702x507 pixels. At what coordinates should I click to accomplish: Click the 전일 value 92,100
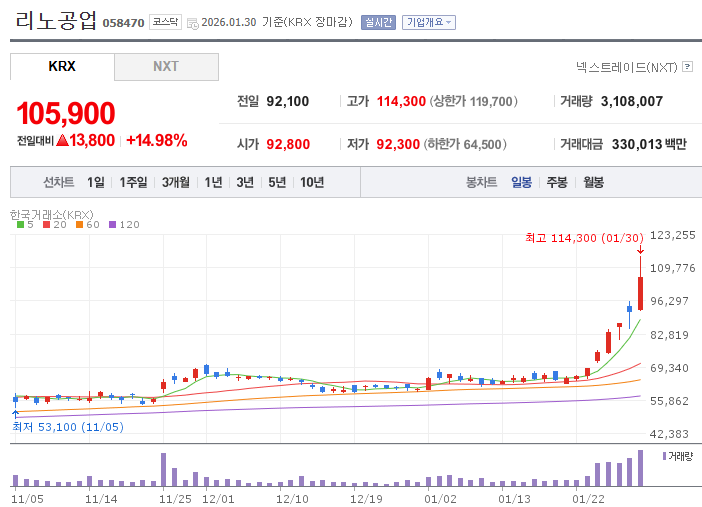coord(287,101)
